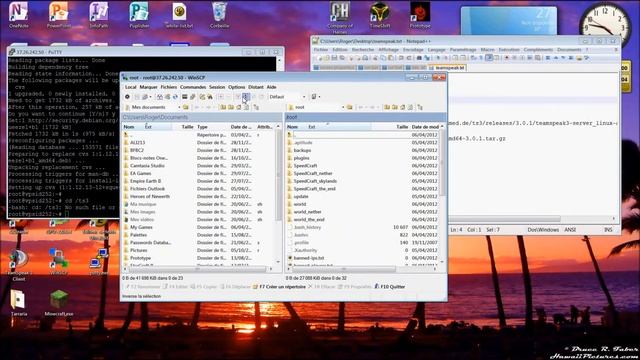
Task: Open the TeamSpeak 3 Client desktop icon
Action: (x=18, y=264)
